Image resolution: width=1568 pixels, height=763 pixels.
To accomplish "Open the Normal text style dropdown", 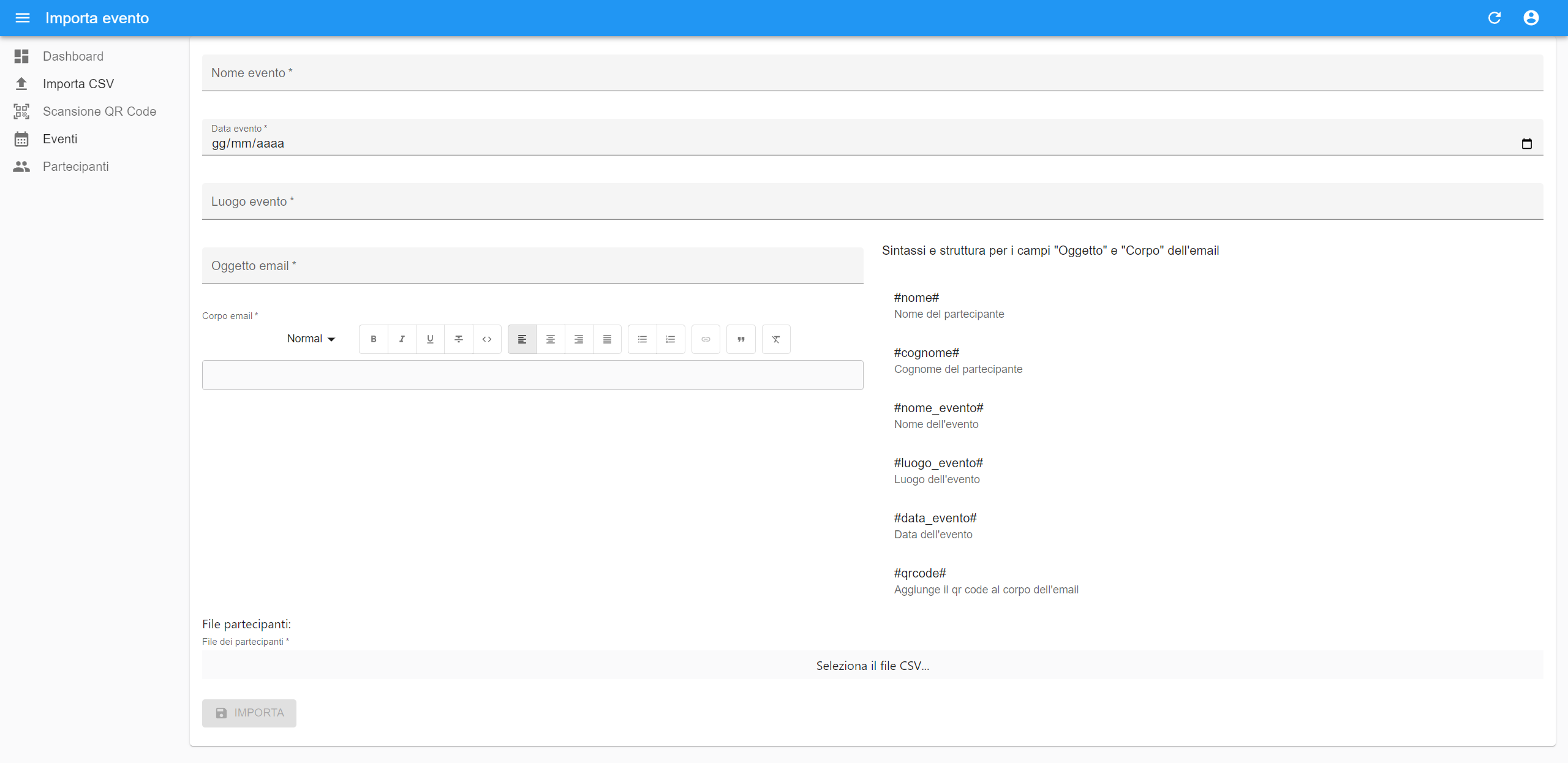I will click(311, 339).
